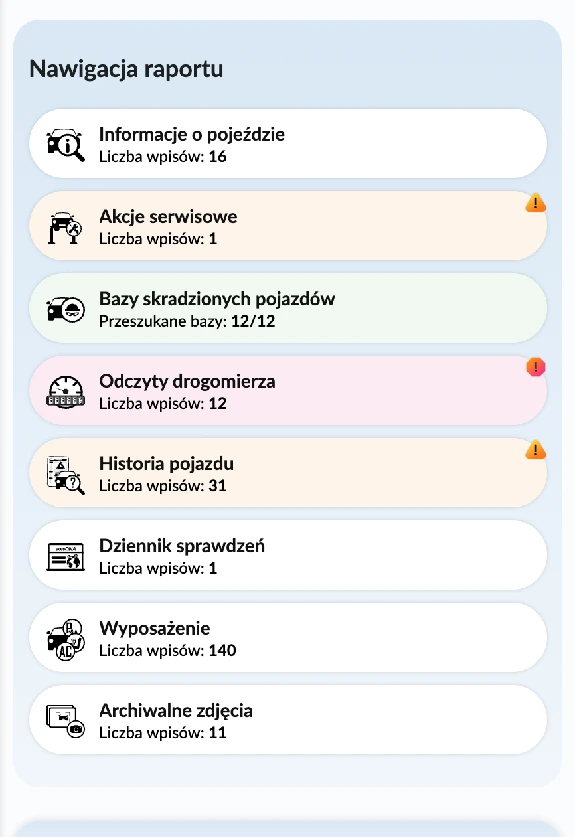Click the equipment AC car icon

click(65, 639)
